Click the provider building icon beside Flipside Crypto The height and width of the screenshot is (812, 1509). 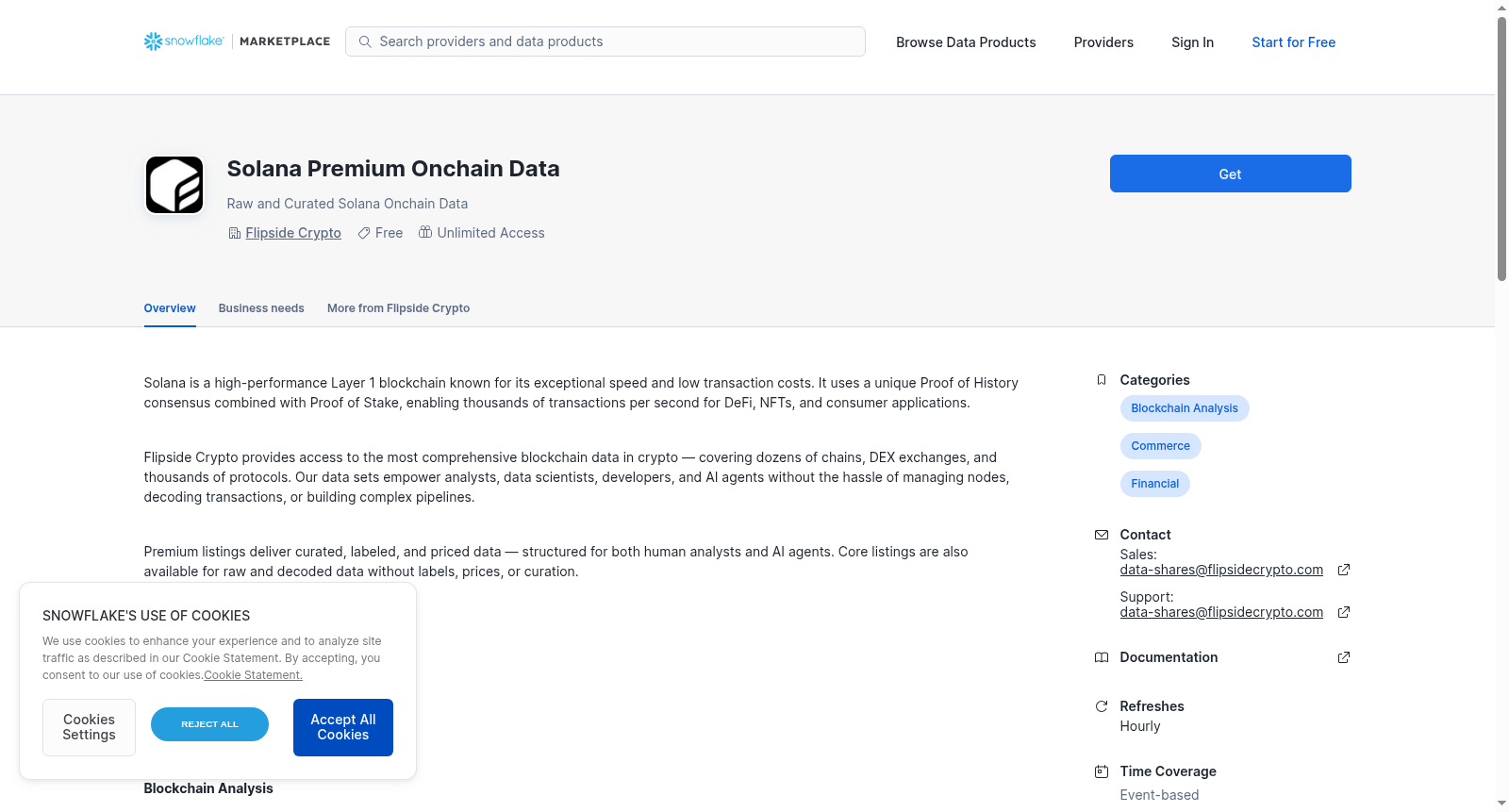(x=235, y=233)
